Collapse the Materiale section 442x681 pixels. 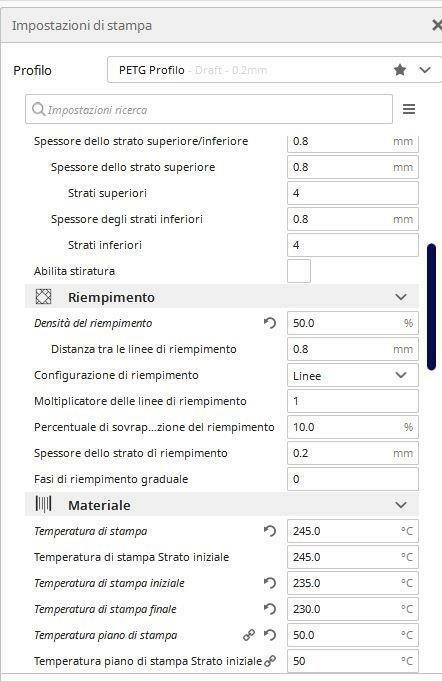pyautogui.click(x=401, y=505)
